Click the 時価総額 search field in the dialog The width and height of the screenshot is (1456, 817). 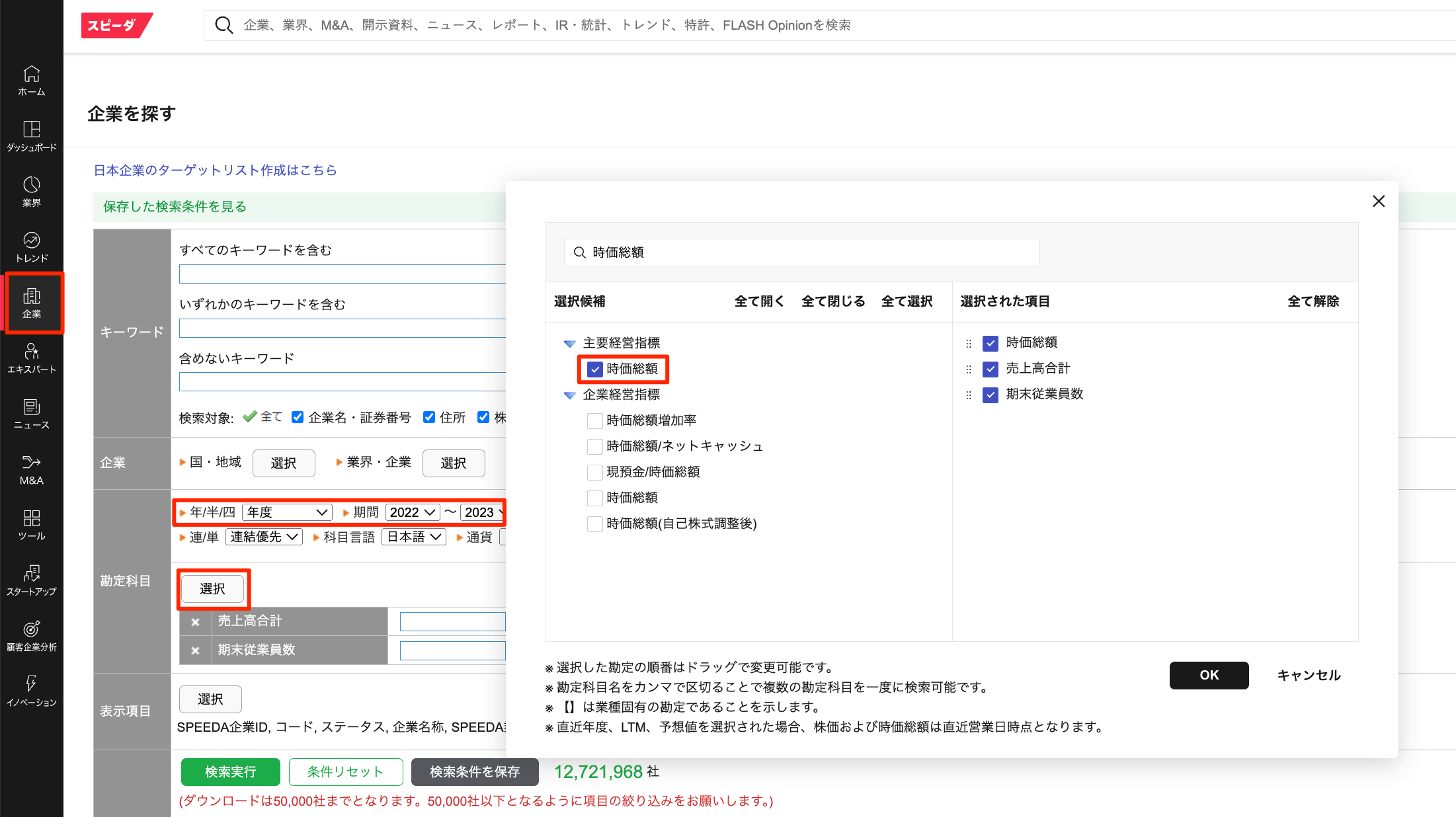click(801, 253)
